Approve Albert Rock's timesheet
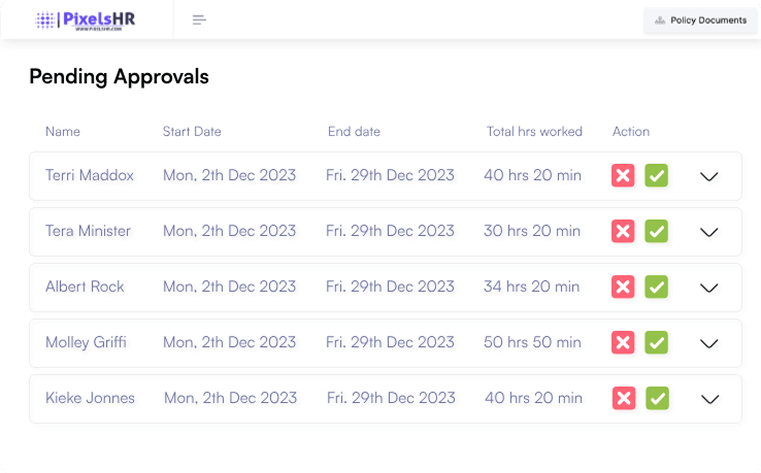Viewport: 761px width, 473px height. [656, 287]
